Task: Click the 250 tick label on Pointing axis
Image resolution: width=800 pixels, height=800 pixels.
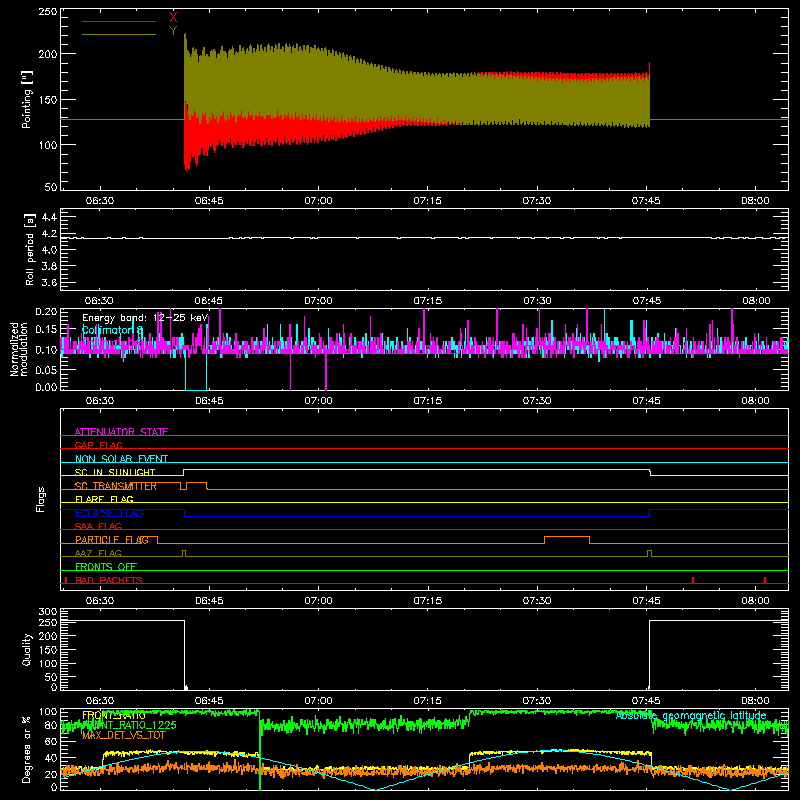Action: pyautogui.click(x=47, y=12)
